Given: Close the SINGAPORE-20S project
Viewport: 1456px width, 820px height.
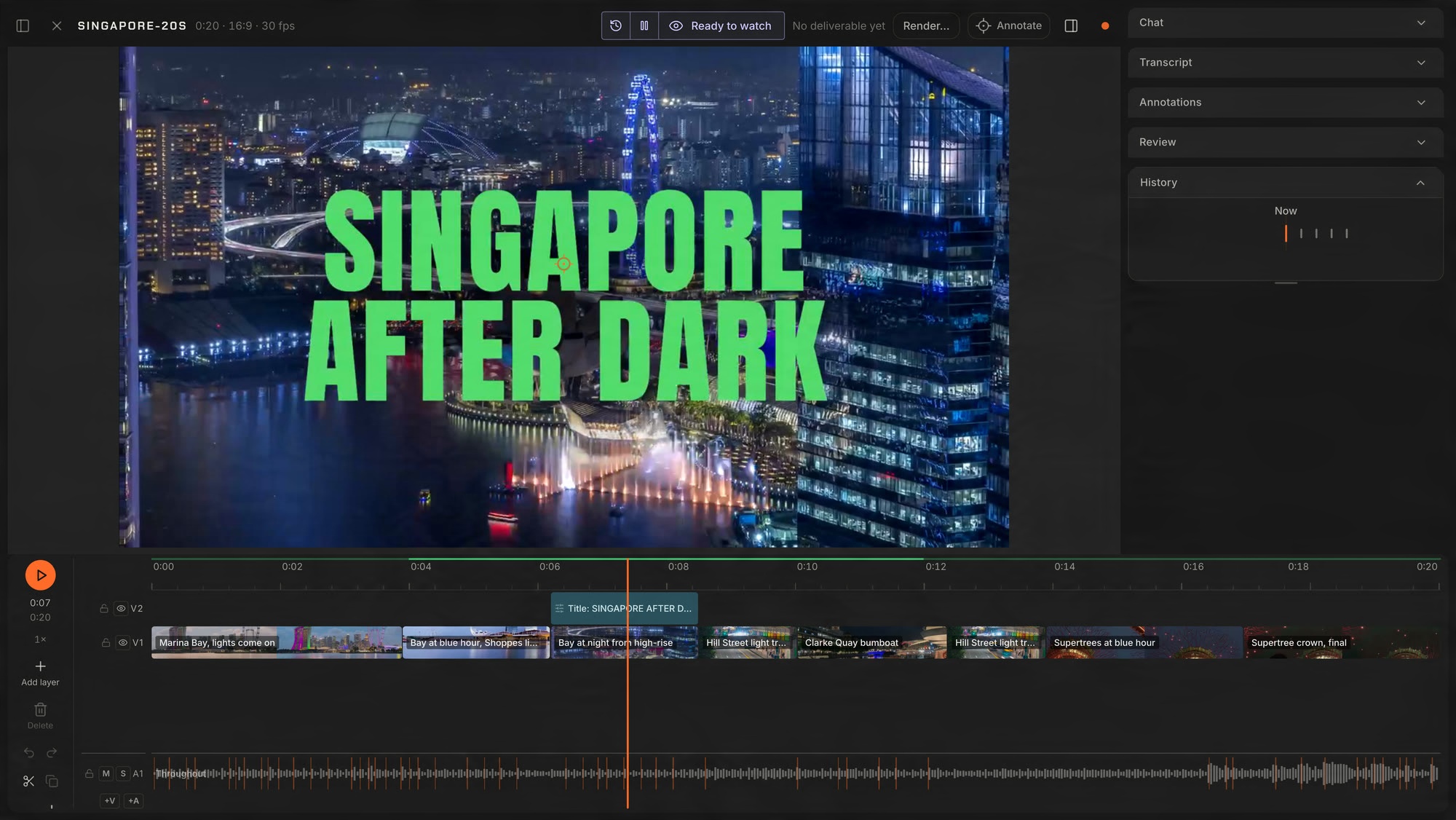Looking at the screenshot, I should [57, 25].
